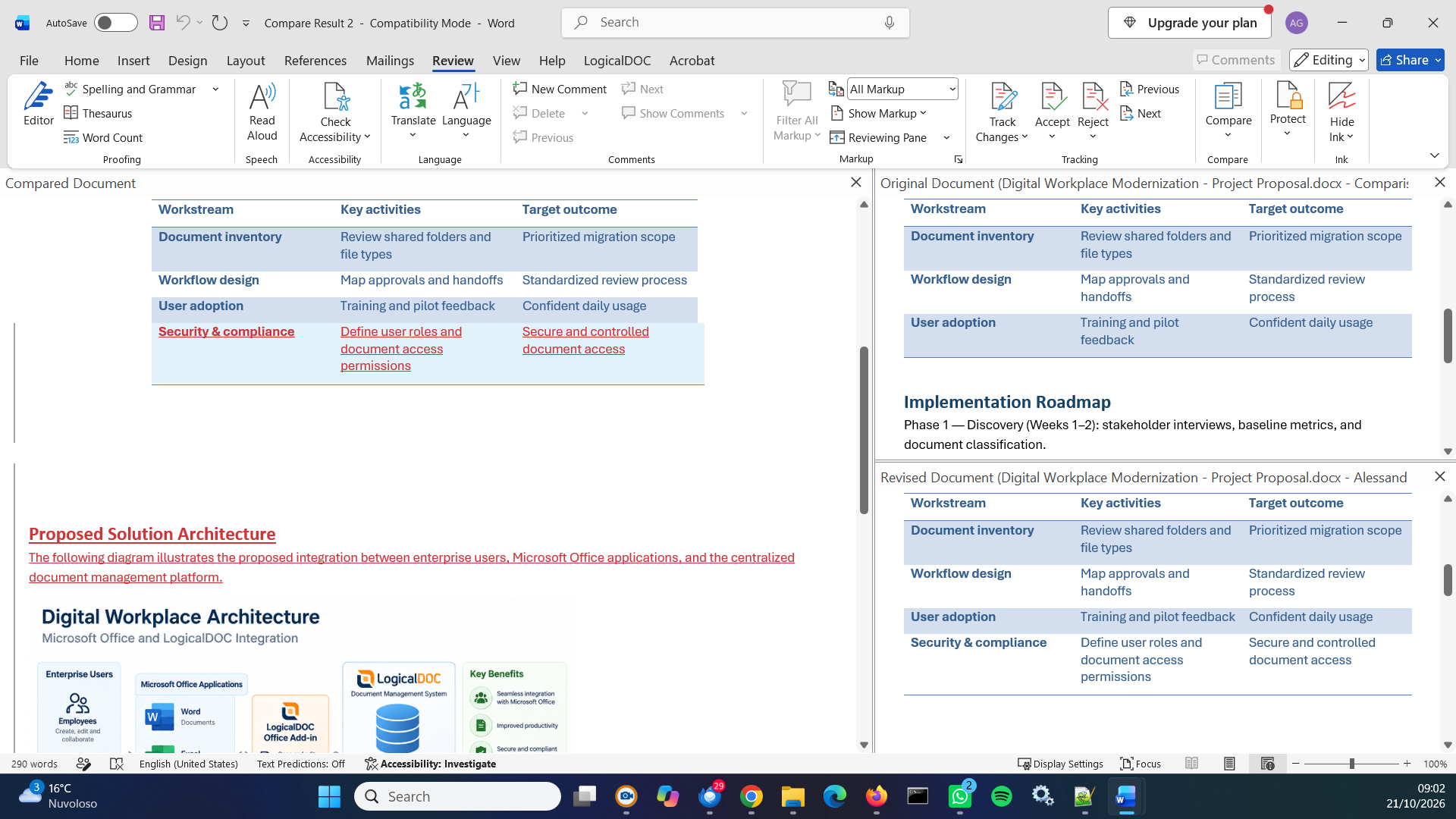Open the View ribbon tab

[506, 61]
